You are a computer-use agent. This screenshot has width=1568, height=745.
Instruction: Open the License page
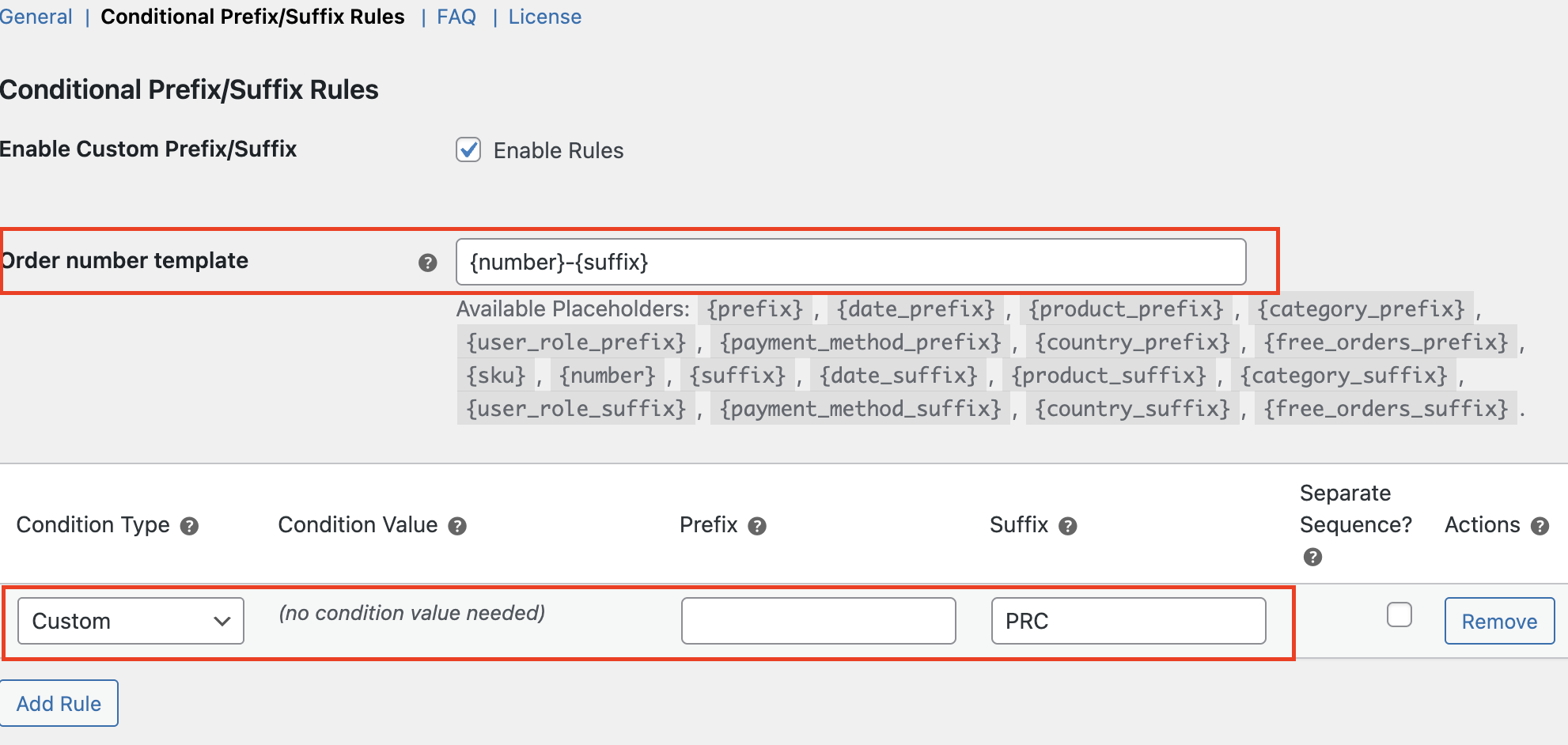544,16
